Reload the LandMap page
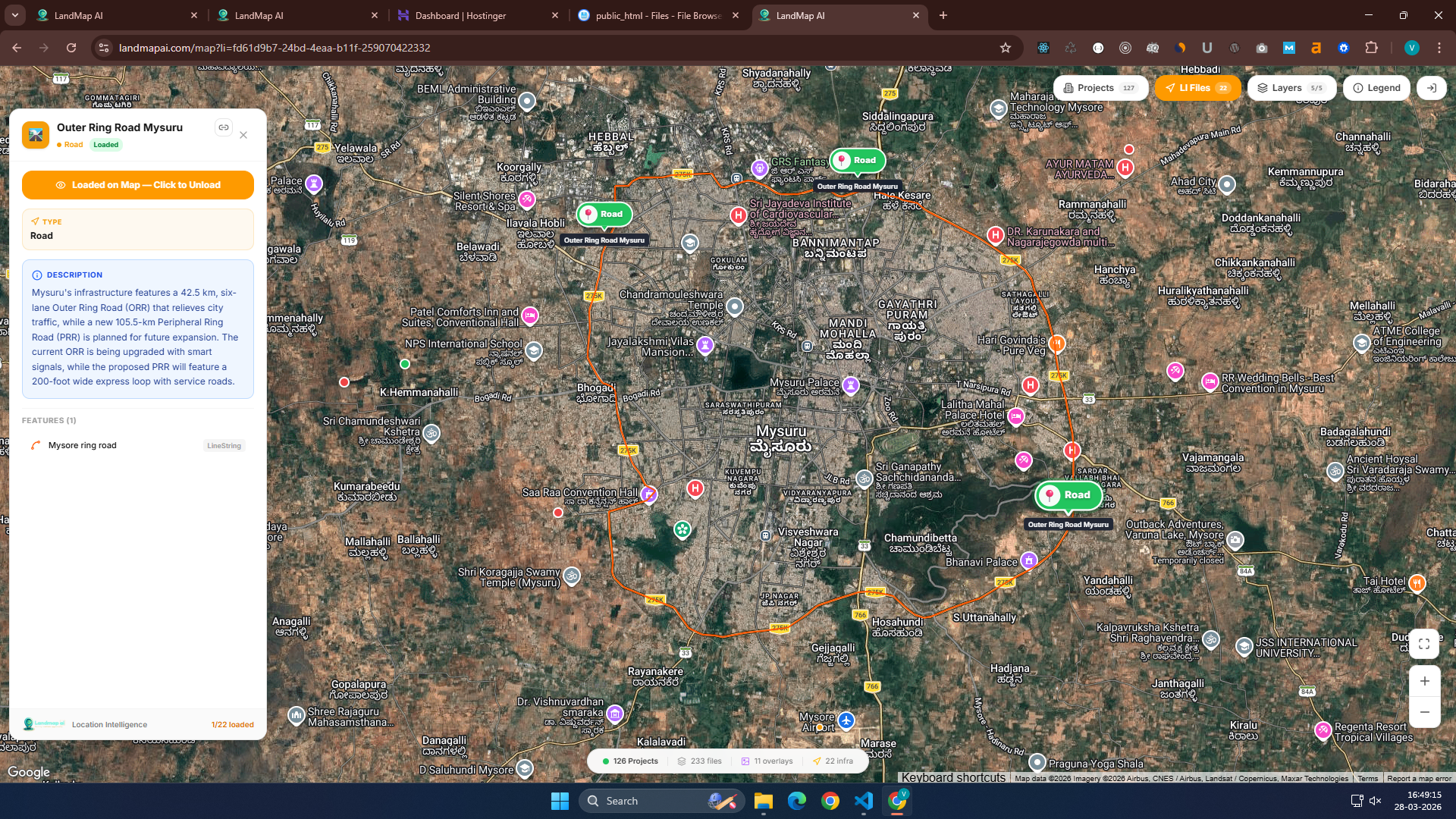Viewport: 1456px width, 819px height. pyautogui.click(x=71, y=48)
